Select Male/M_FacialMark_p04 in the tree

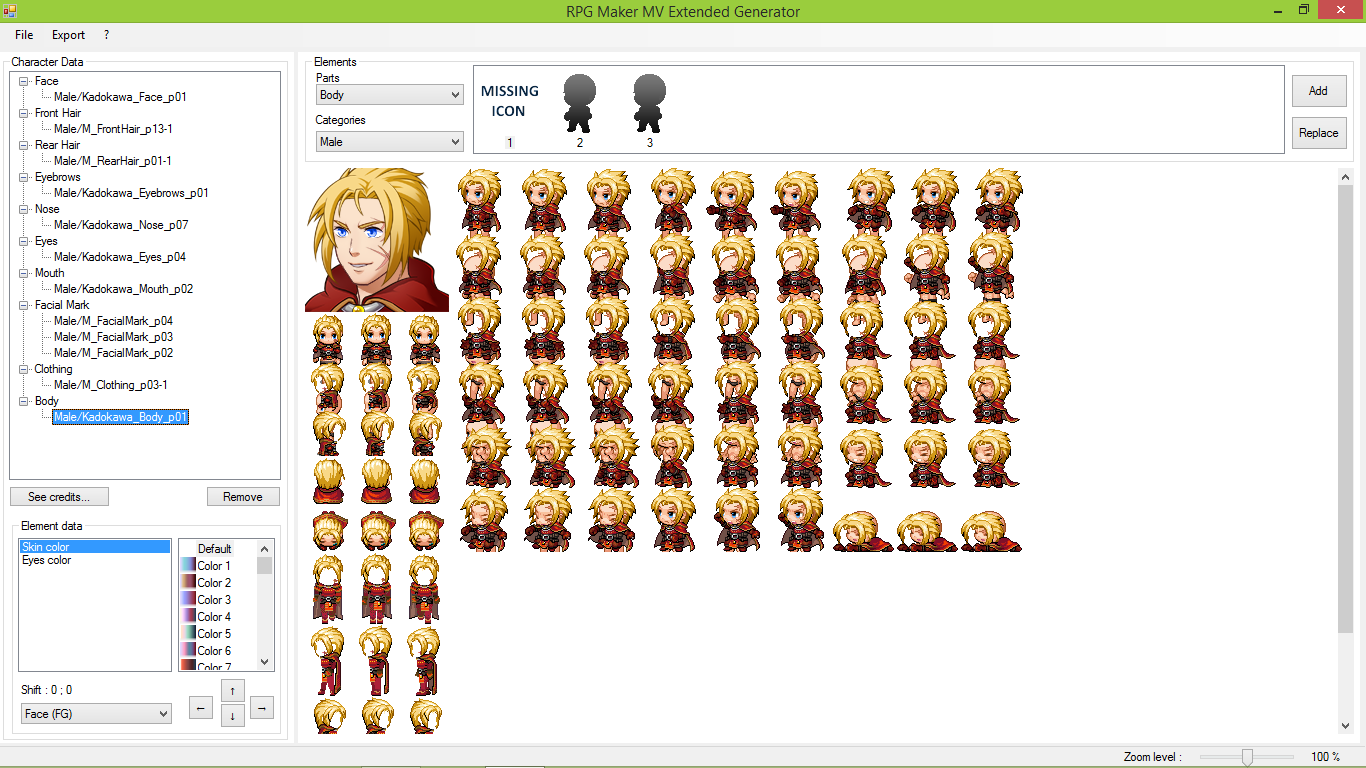point(114,321)
